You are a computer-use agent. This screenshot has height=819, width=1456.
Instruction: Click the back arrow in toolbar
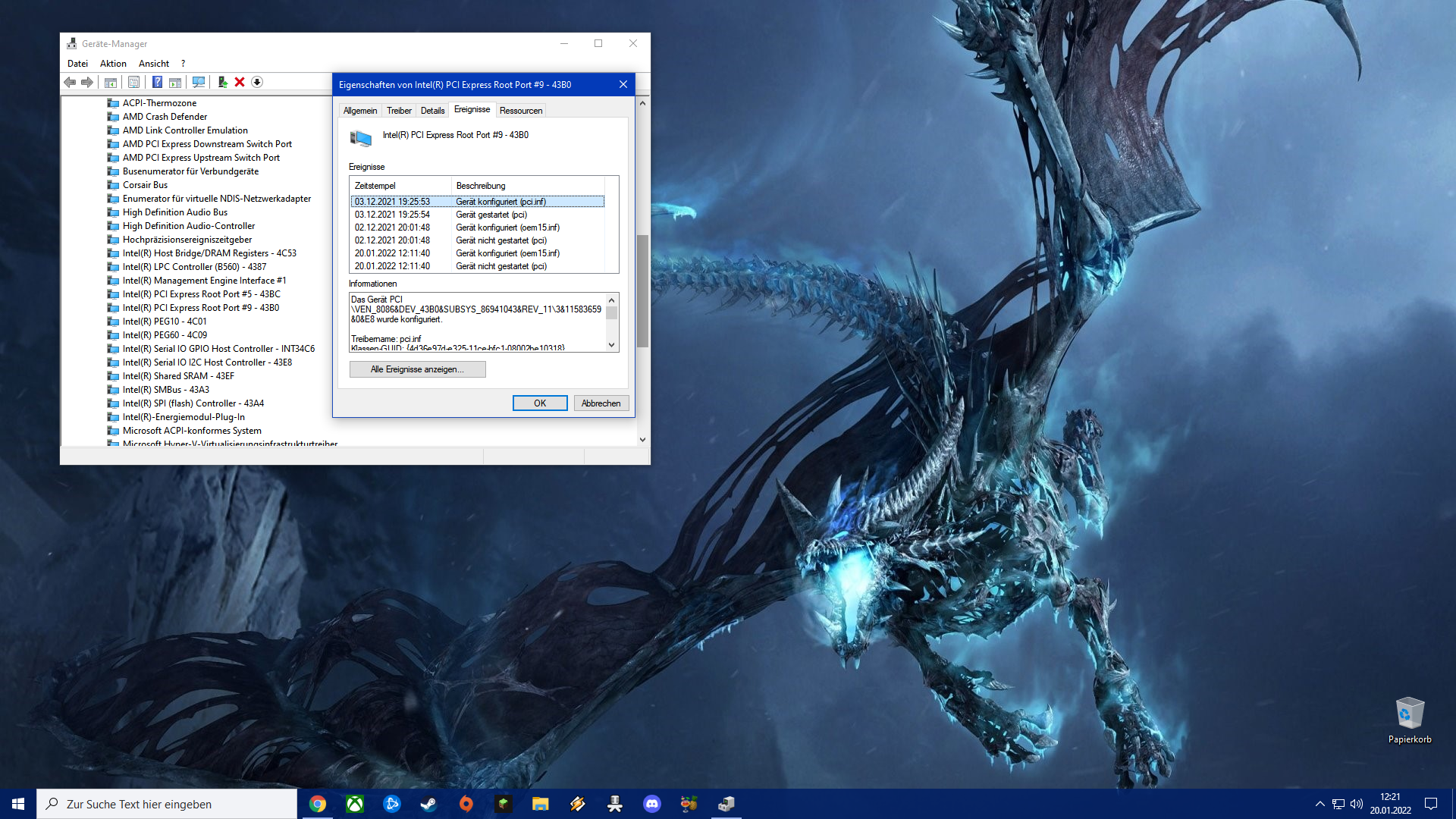coord(70,82)
